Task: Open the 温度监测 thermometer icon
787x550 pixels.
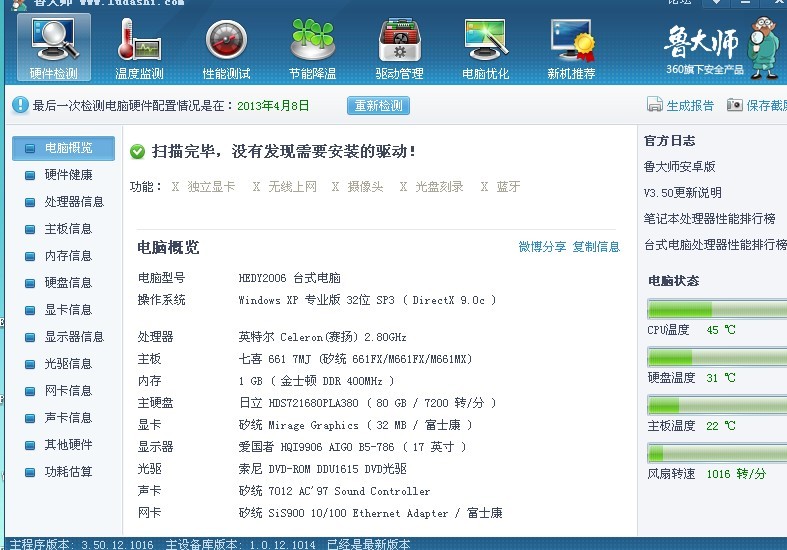Action: 139,40
